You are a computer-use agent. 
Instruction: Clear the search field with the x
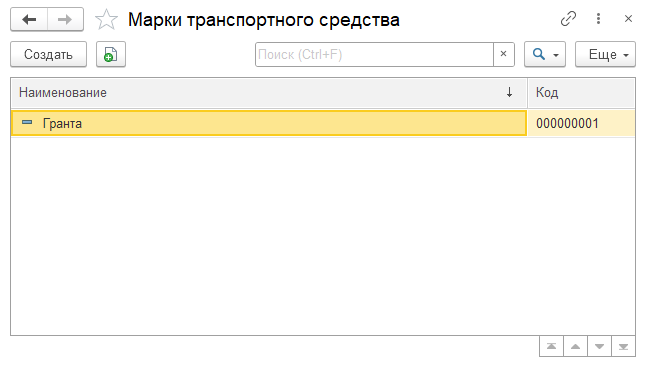coord(503,54)
